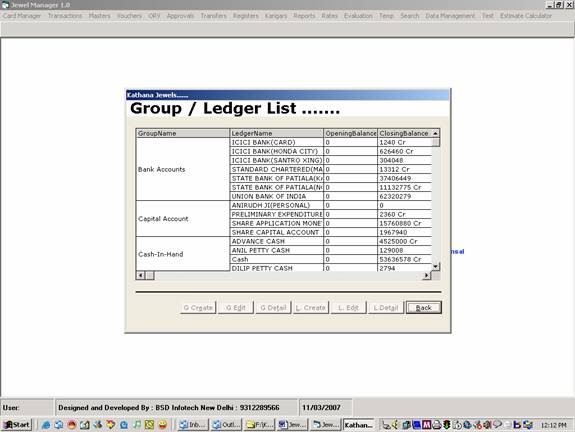
Task: Select the Capital Account group cell
Action: [183, 219]
